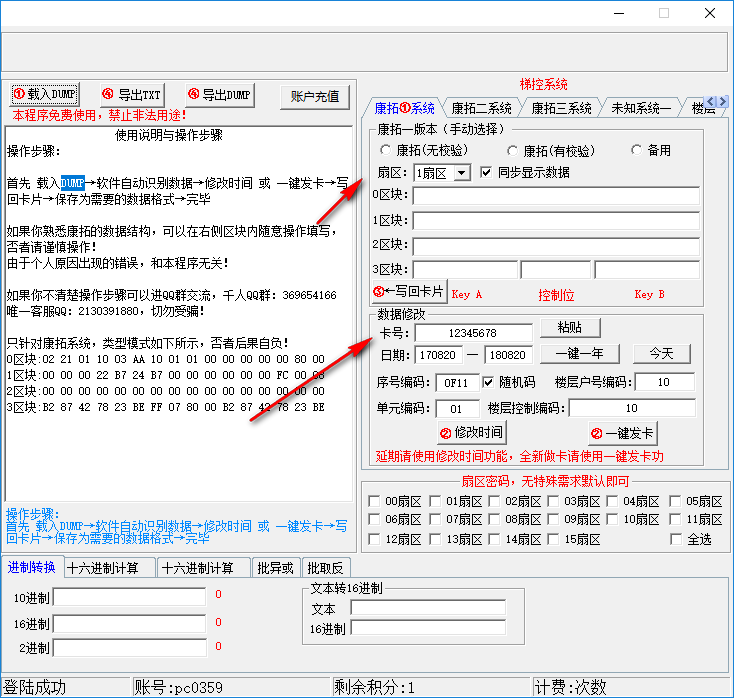Check the 12扇区 checkbox
The height and width of the screenshot is (698, 734).
coord(374,540)
